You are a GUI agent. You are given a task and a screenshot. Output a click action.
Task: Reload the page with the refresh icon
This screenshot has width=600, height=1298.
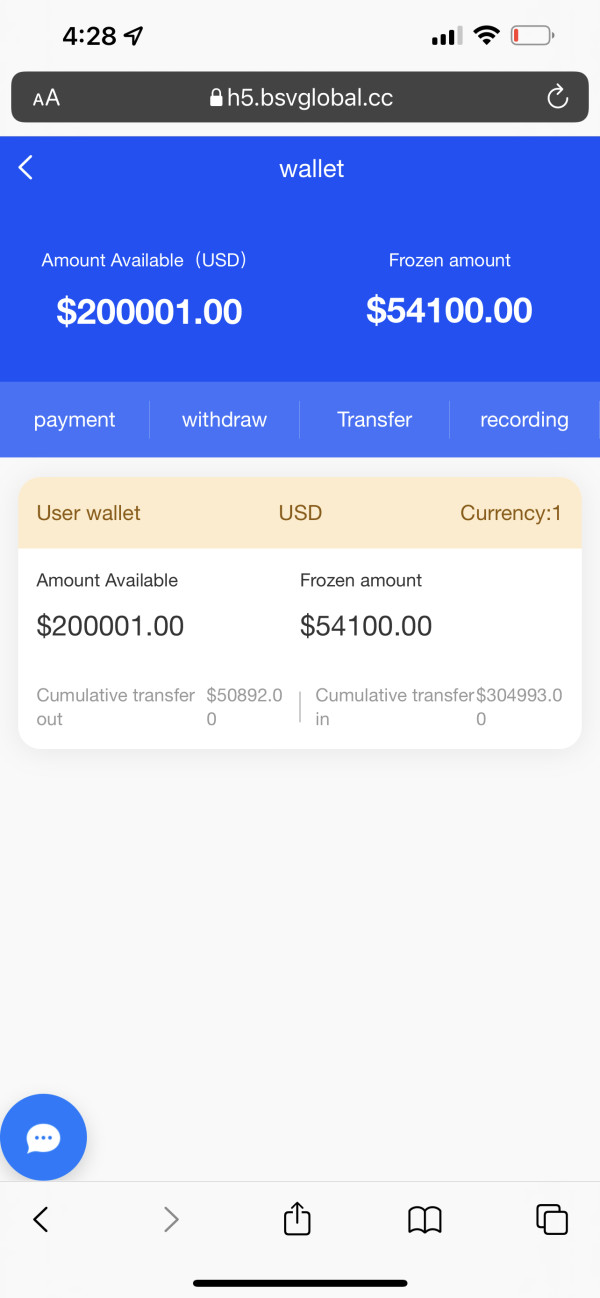(557, 97)
